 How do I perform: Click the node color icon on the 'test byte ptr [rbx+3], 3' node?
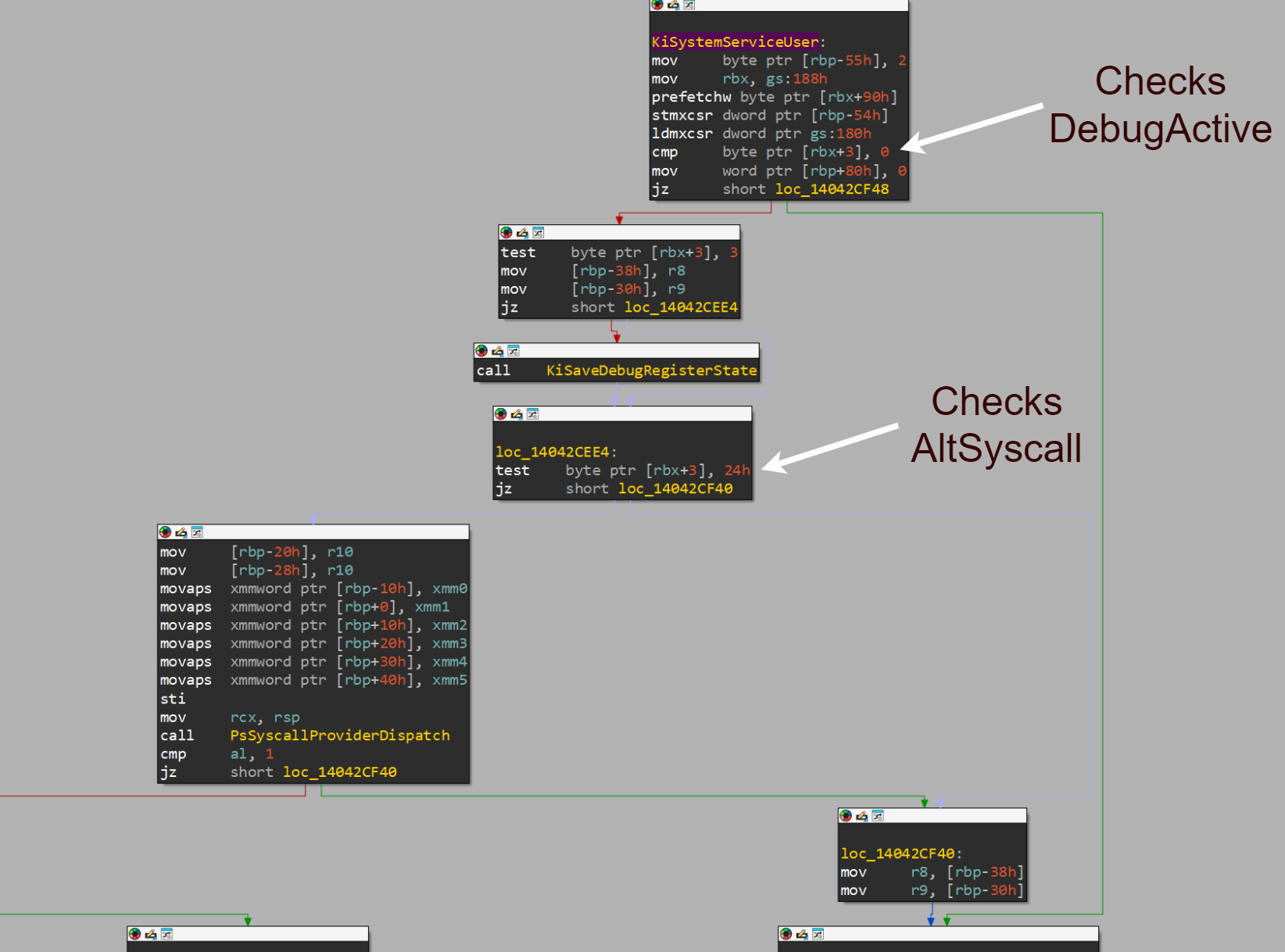coord(506,233)
